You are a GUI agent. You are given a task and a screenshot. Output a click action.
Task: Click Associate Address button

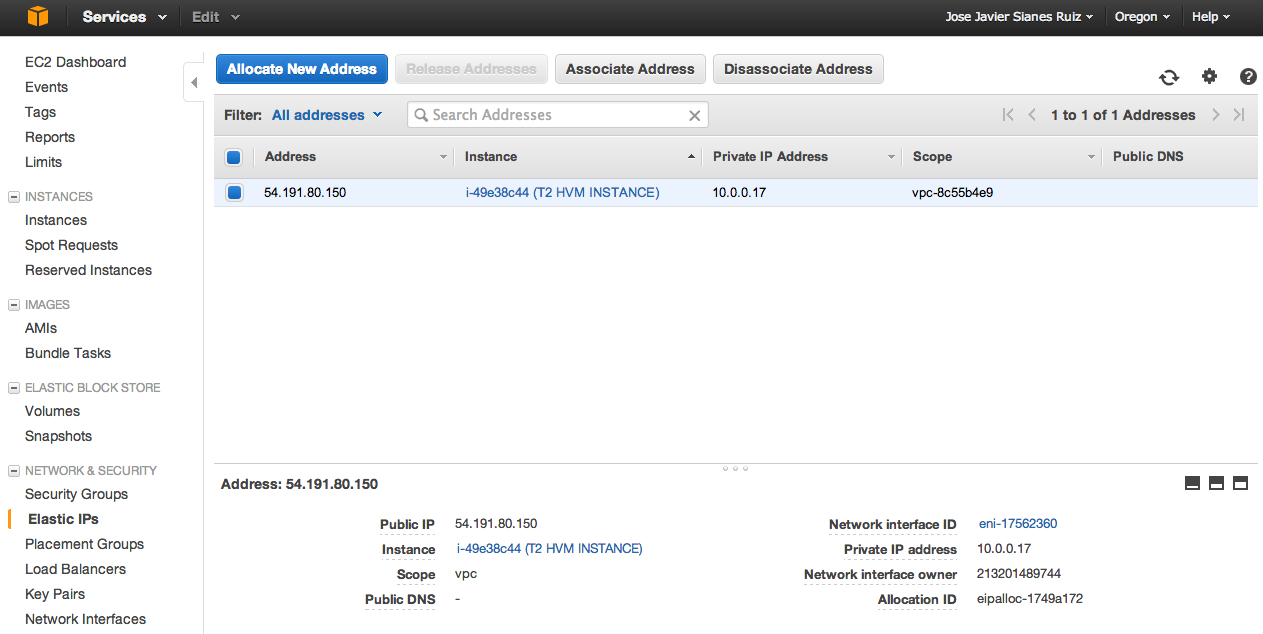click(630, 69)
